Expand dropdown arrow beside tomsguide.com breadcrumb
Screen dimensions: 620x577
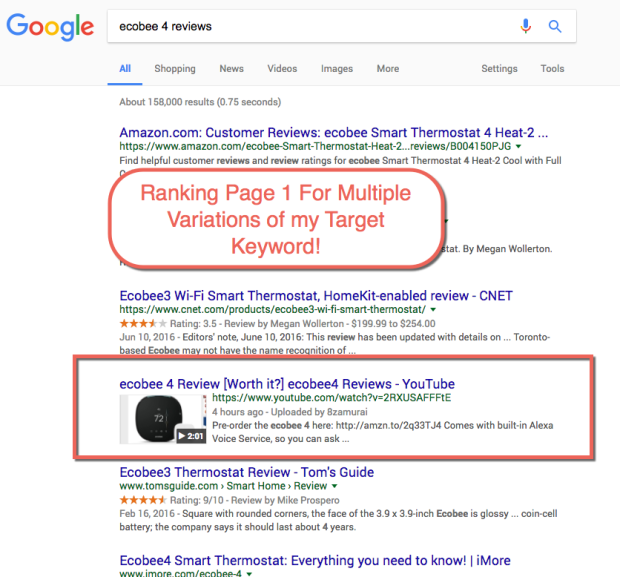point(335,486)
